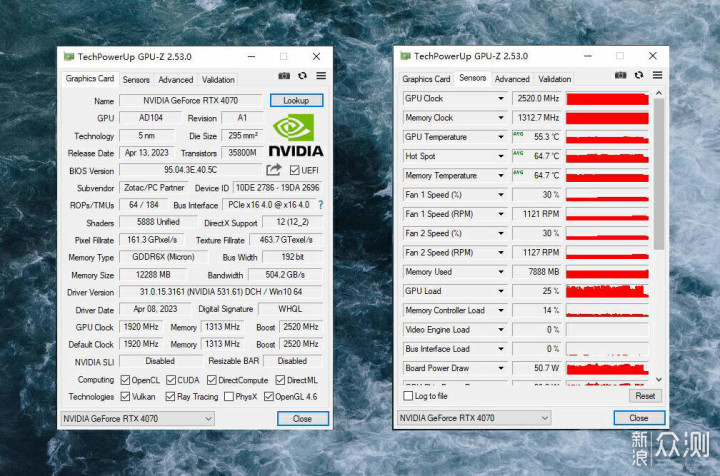Screen dimensions: 720x476
Task: Click the NVIDIA logo image
Action: click(296, 135)
